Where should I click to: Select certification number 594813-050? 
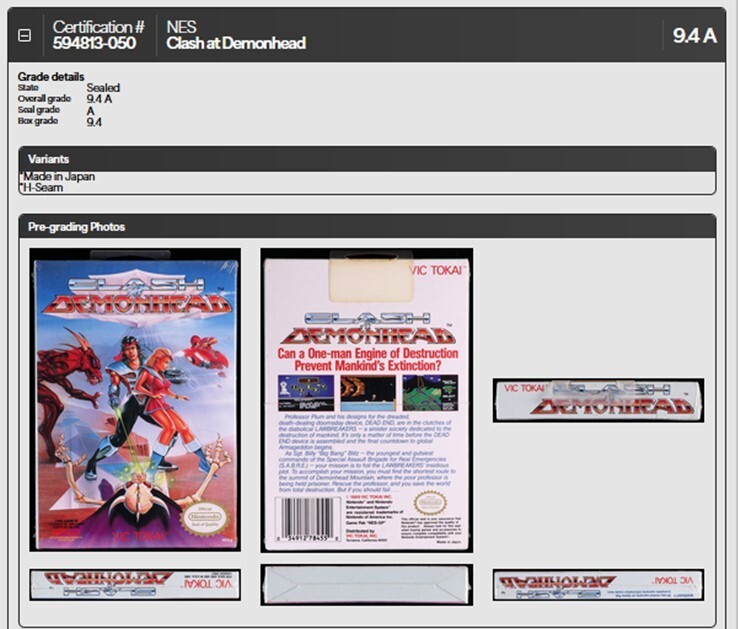pyautogui.click(x=94, y=43)
